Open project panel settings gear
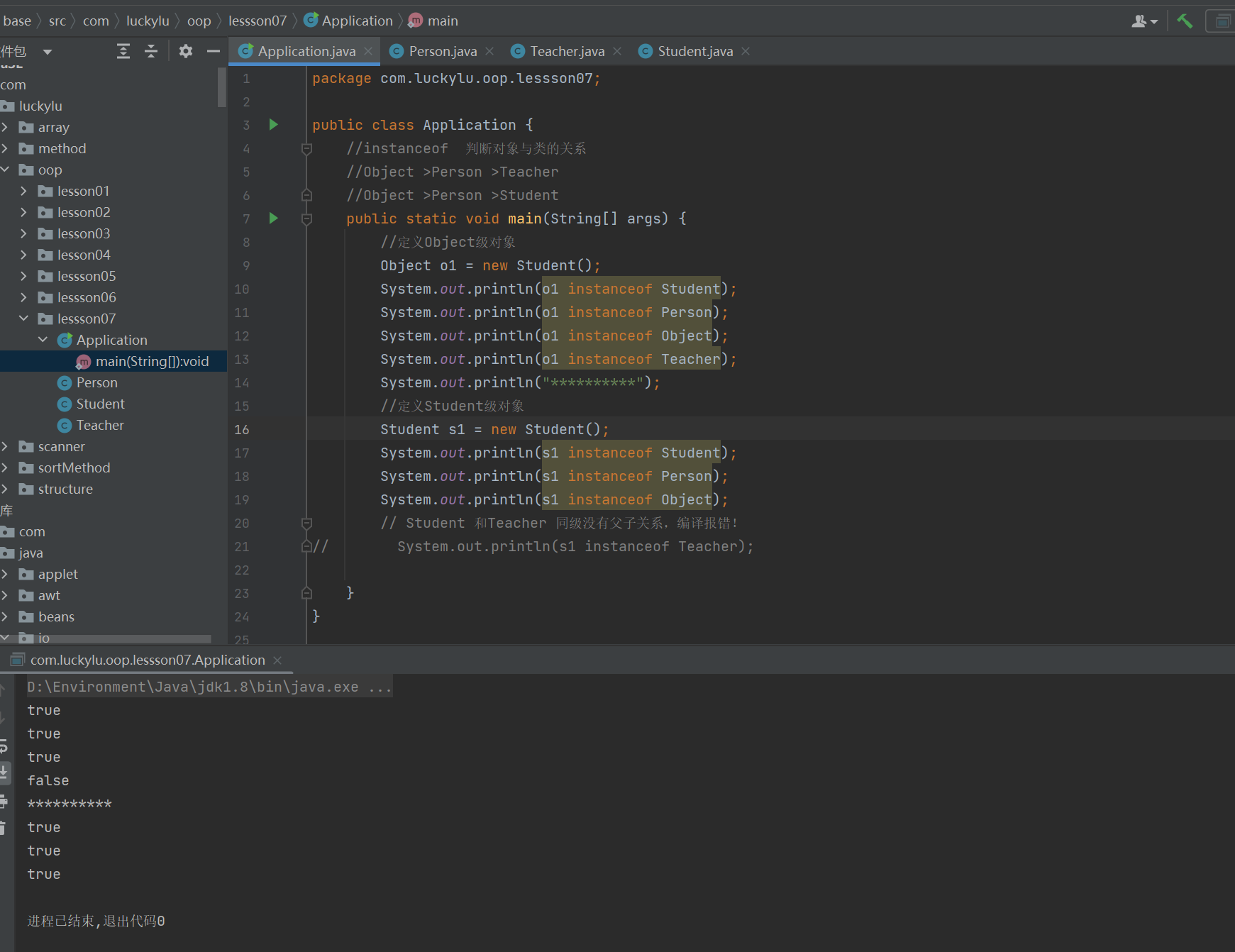This screenshot has width=1235, height=952. [186, 51]
